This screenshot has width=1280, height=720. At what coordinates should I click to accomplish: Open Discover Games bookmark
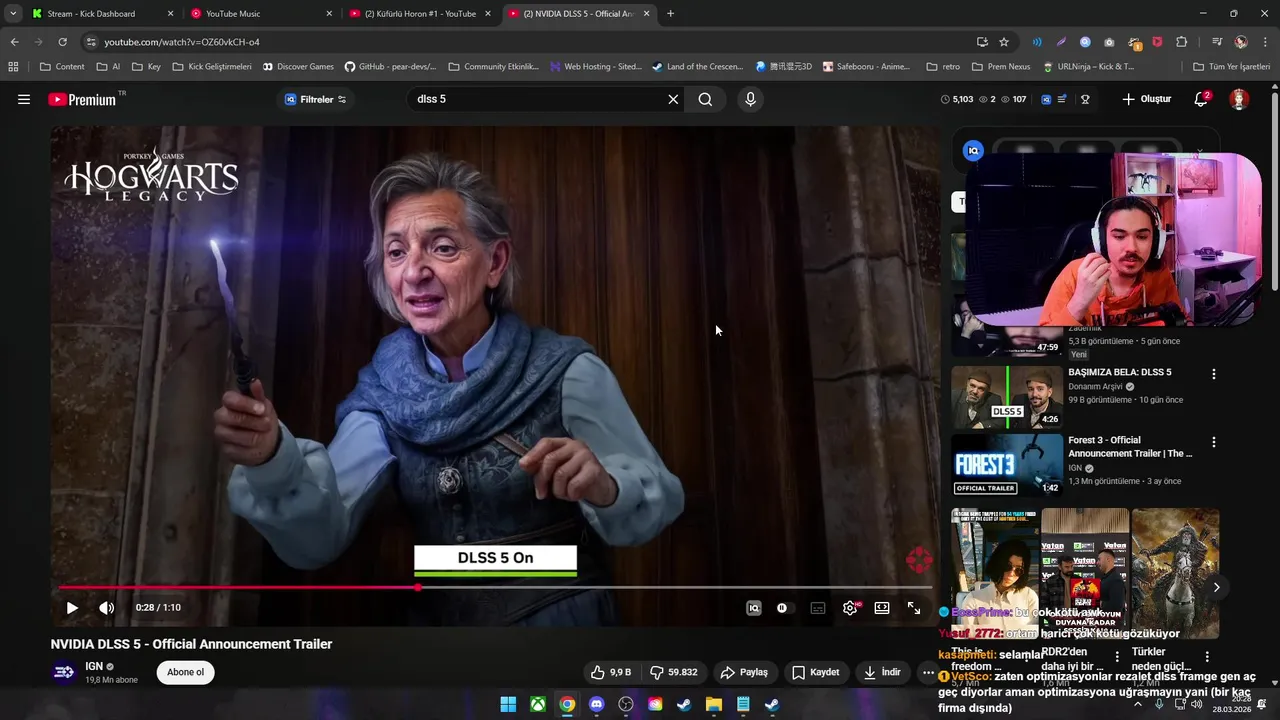(x=298, y=67)
